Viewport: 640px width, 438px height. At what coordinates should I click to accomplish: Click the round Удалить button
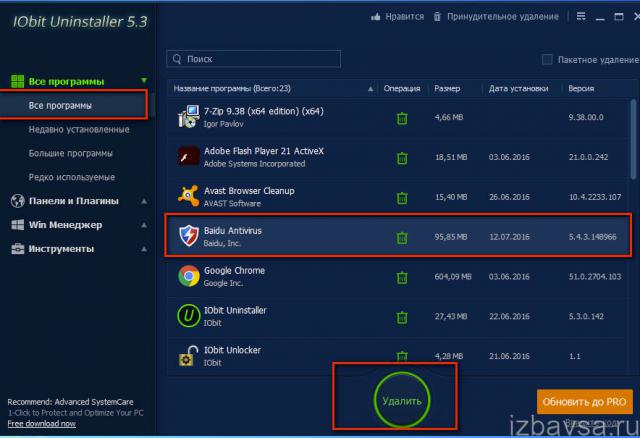[x=402, y=400]
